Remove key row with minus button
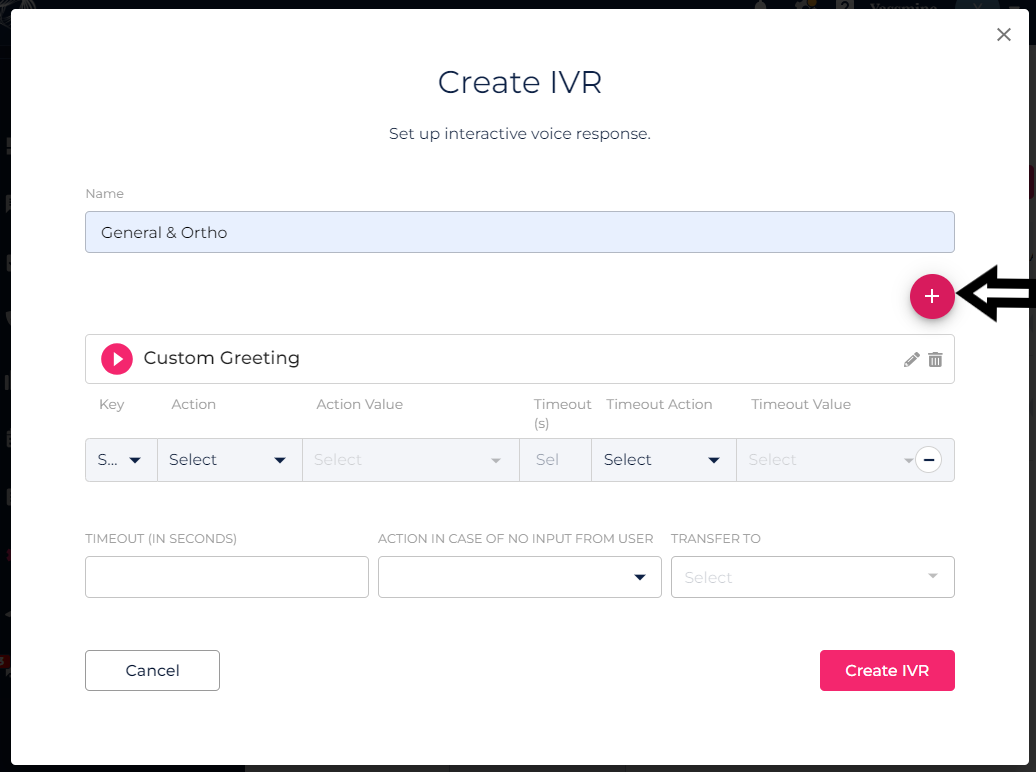The width and height of the screenshot is (1036, 772). pos(928,460)
